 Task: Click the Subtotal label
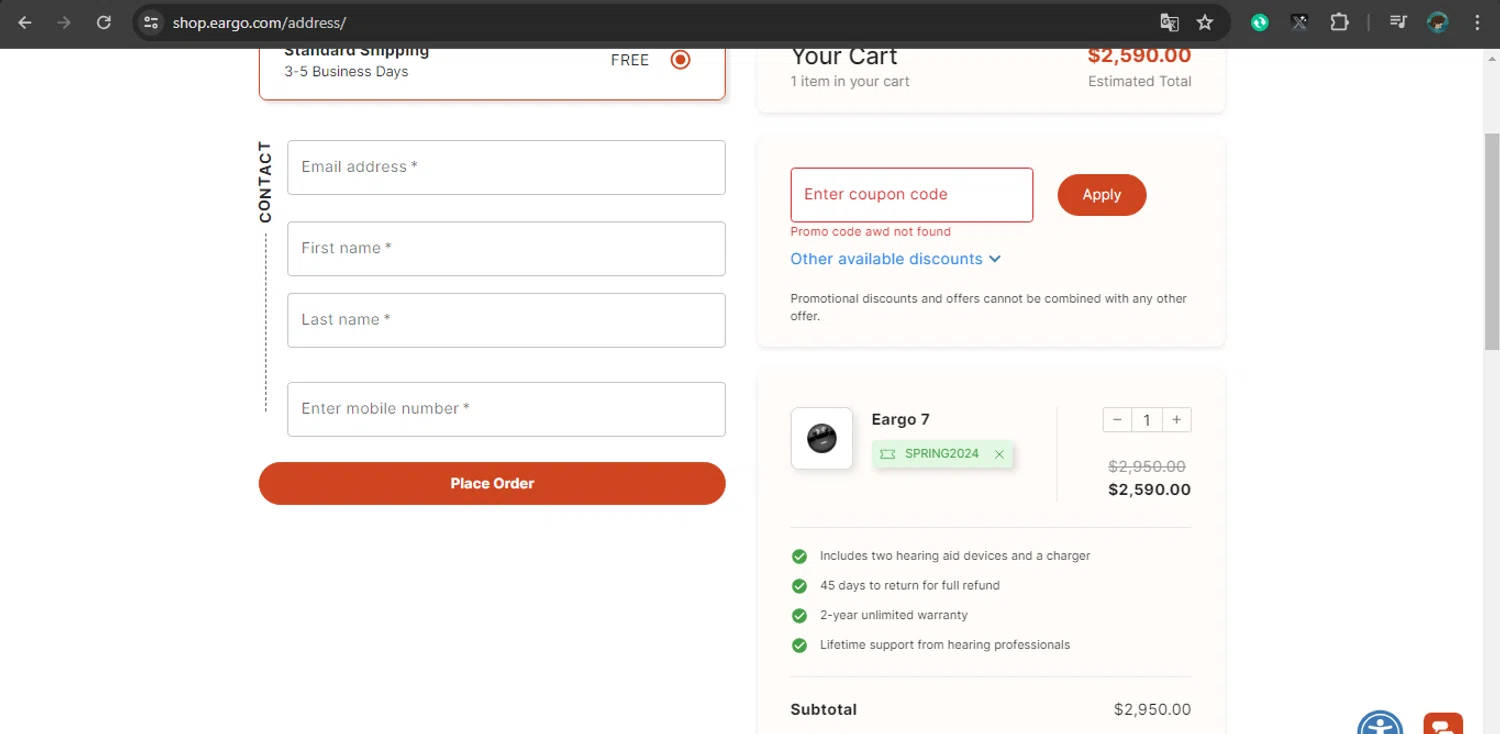(823, 709)
